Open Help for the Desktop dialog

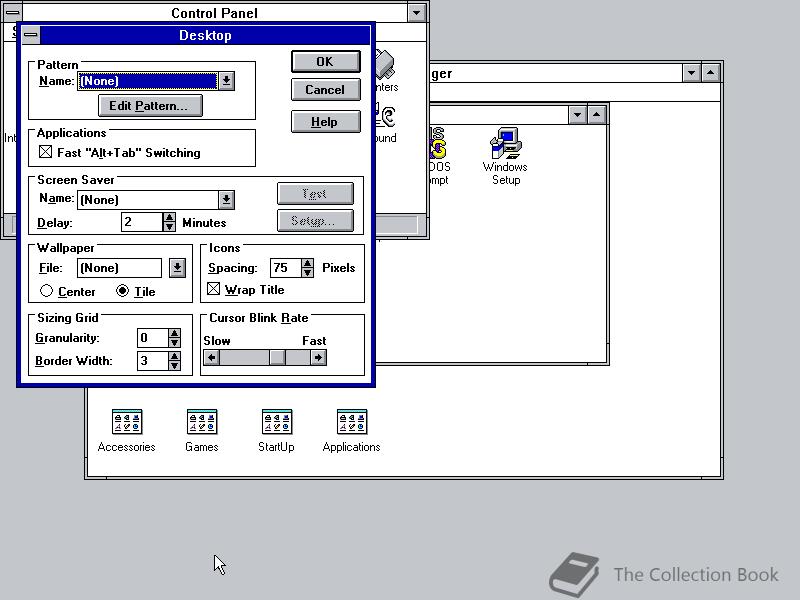tap(326, 121)
